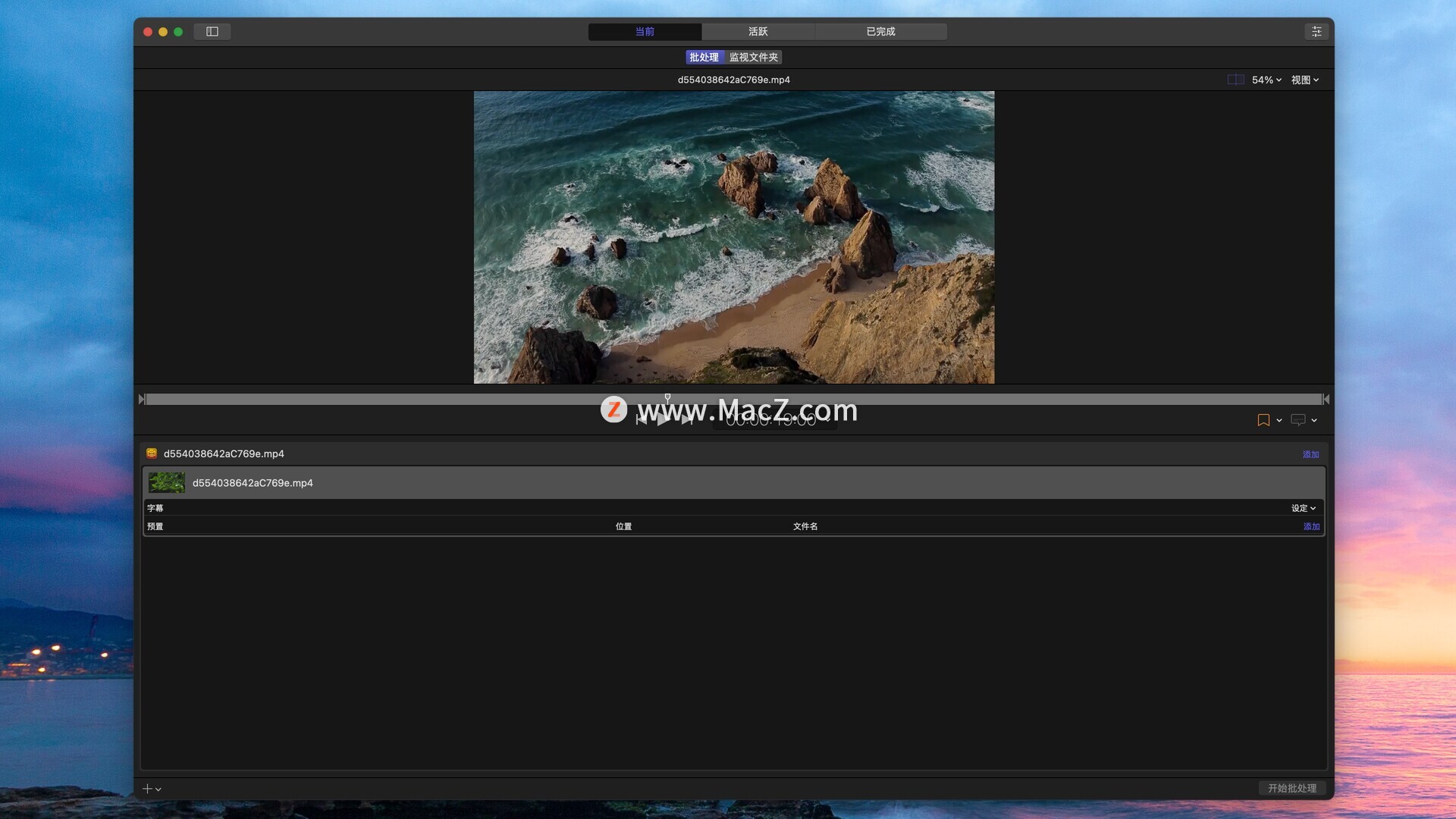Screen dimensions: 1456x819
Task: Click 添加 link in the preset row
Action: click(1311, 526)
